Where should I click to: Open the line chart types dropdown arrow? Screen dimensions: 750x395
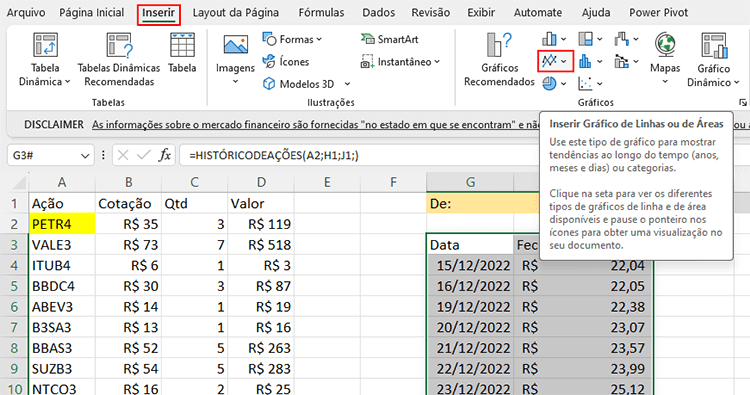coord(564,61)
